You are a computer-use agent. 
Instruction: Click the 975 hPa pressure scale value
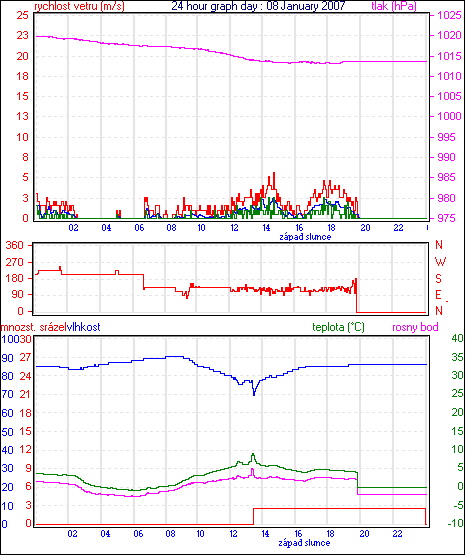(449, 218)
